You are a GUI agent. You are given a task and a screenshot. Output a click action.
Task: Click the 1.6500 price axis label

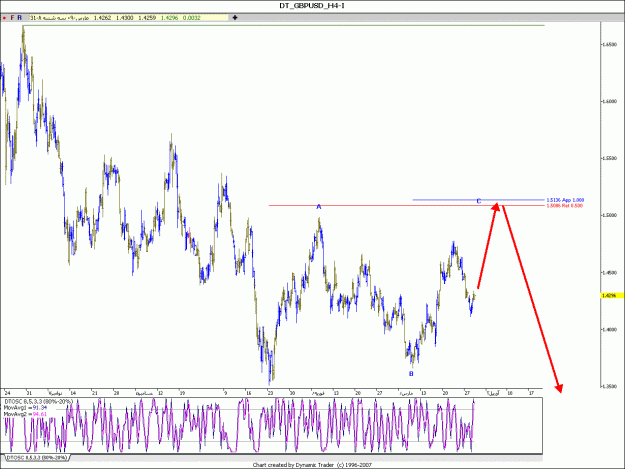(609, 44)
